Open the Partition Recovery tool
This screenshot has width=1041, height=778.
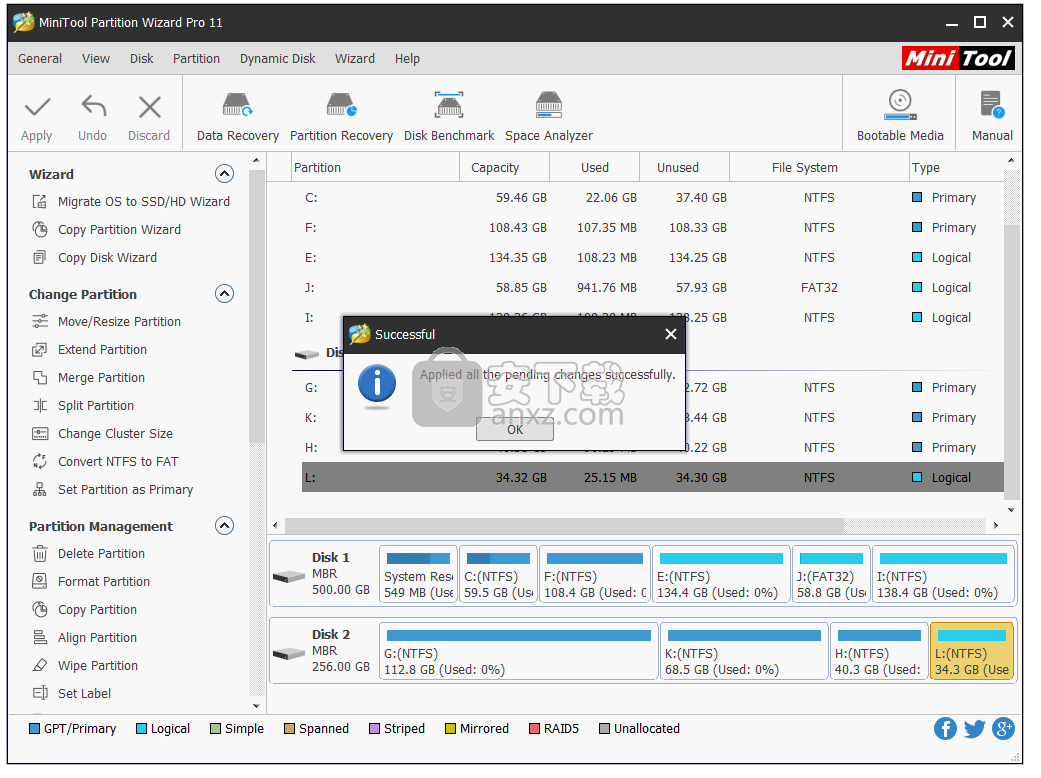[x=341, y=117]
